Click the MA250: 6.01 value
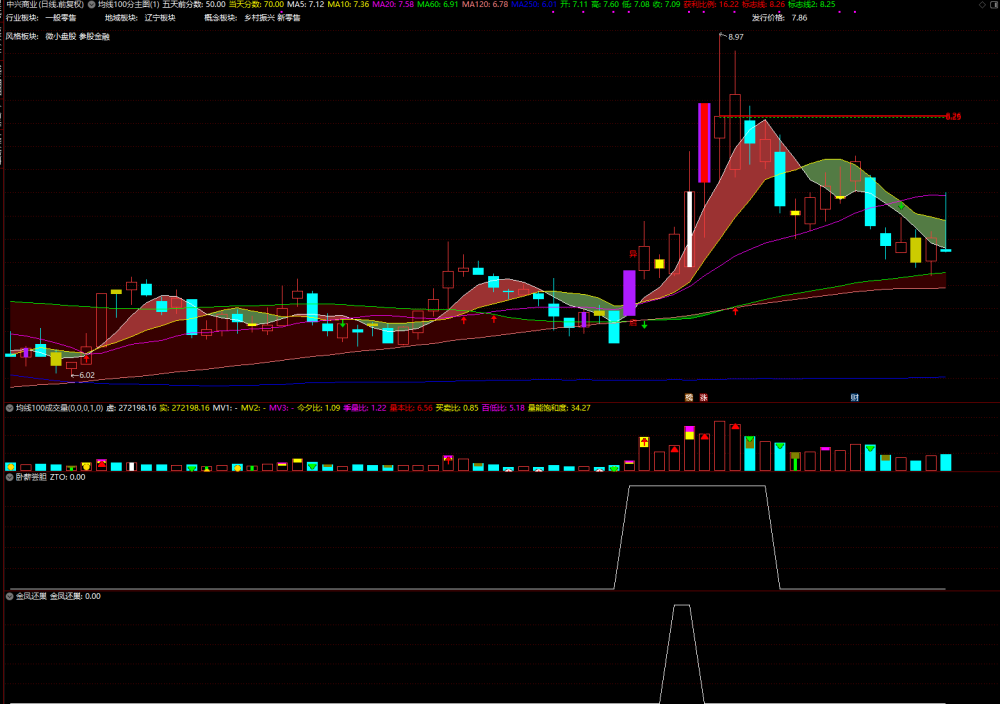1000x704 pixels. coord(534,4)
